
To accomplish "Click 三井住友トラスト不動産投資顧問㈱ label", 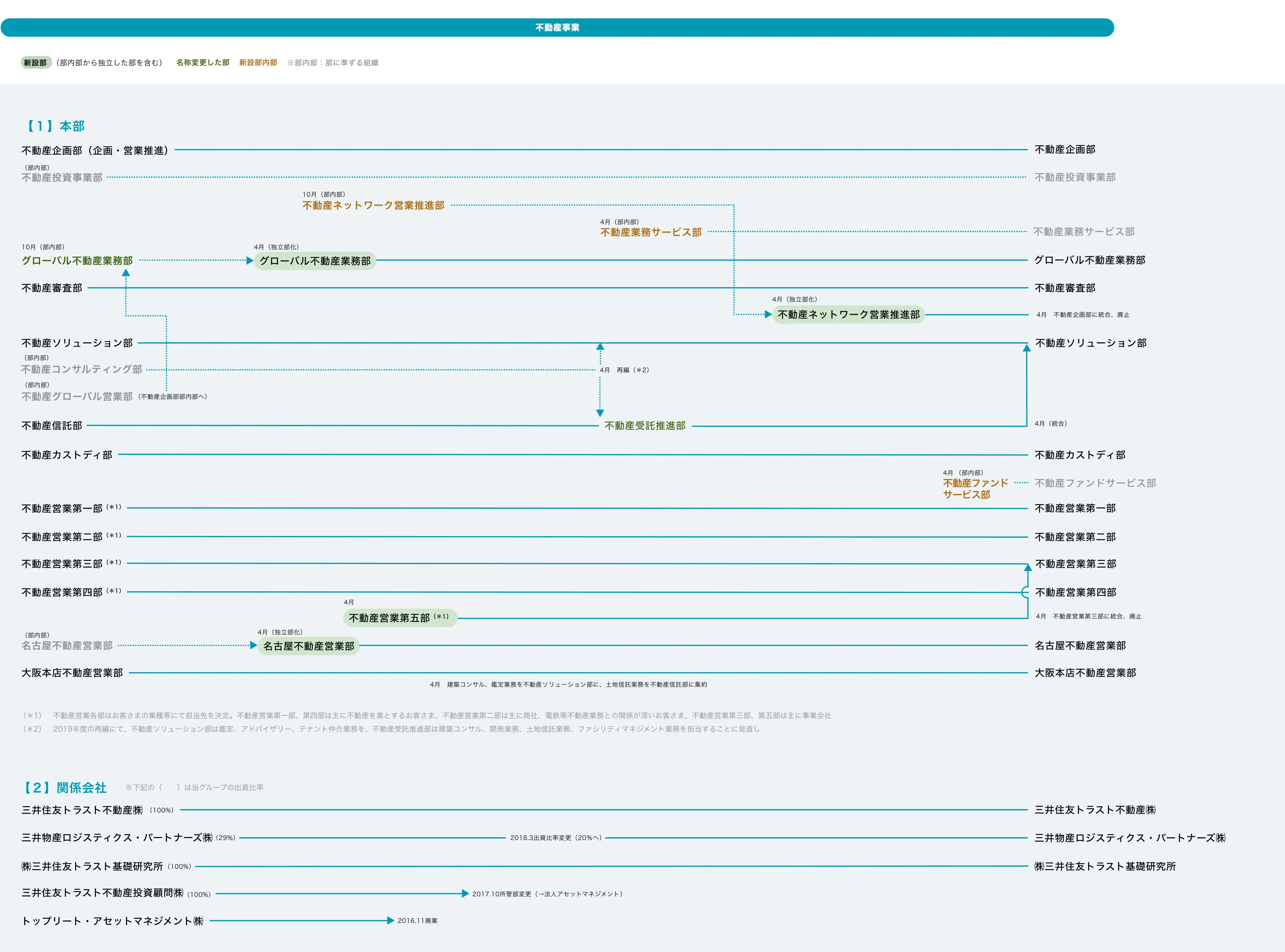I will (102, 893).
